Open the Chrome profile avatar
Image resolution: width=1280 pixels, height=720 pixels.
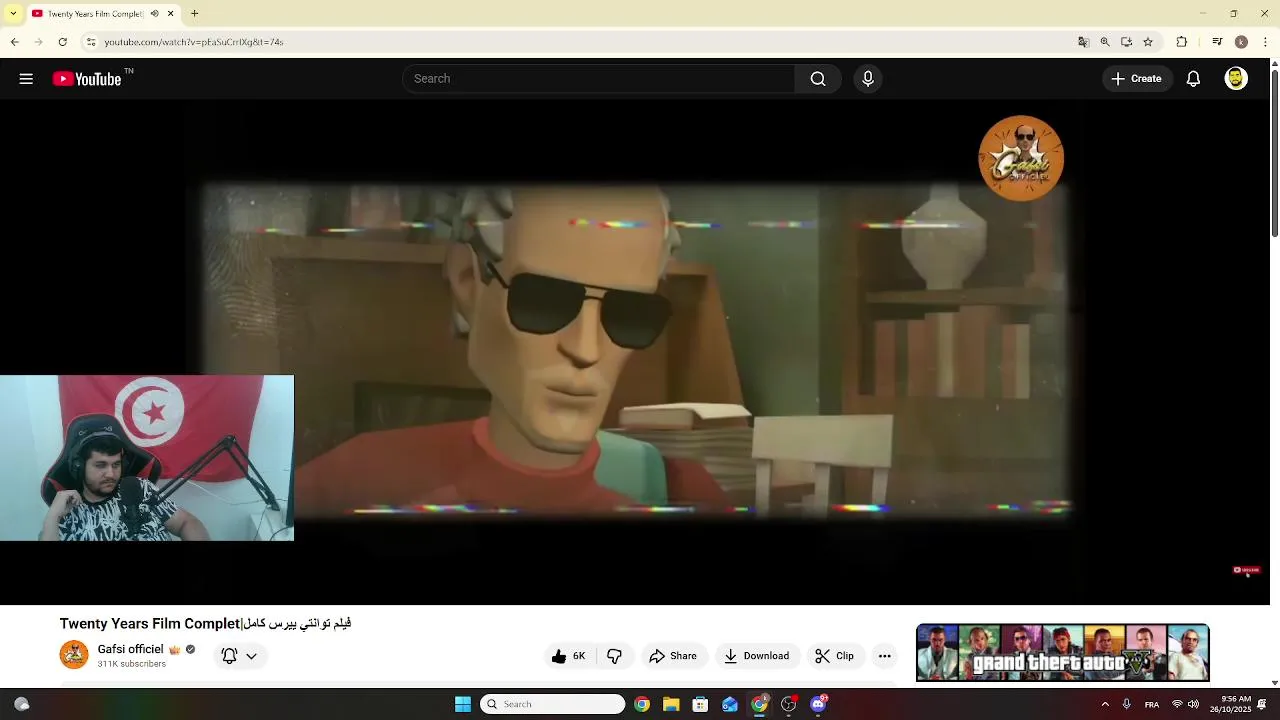1241,42
